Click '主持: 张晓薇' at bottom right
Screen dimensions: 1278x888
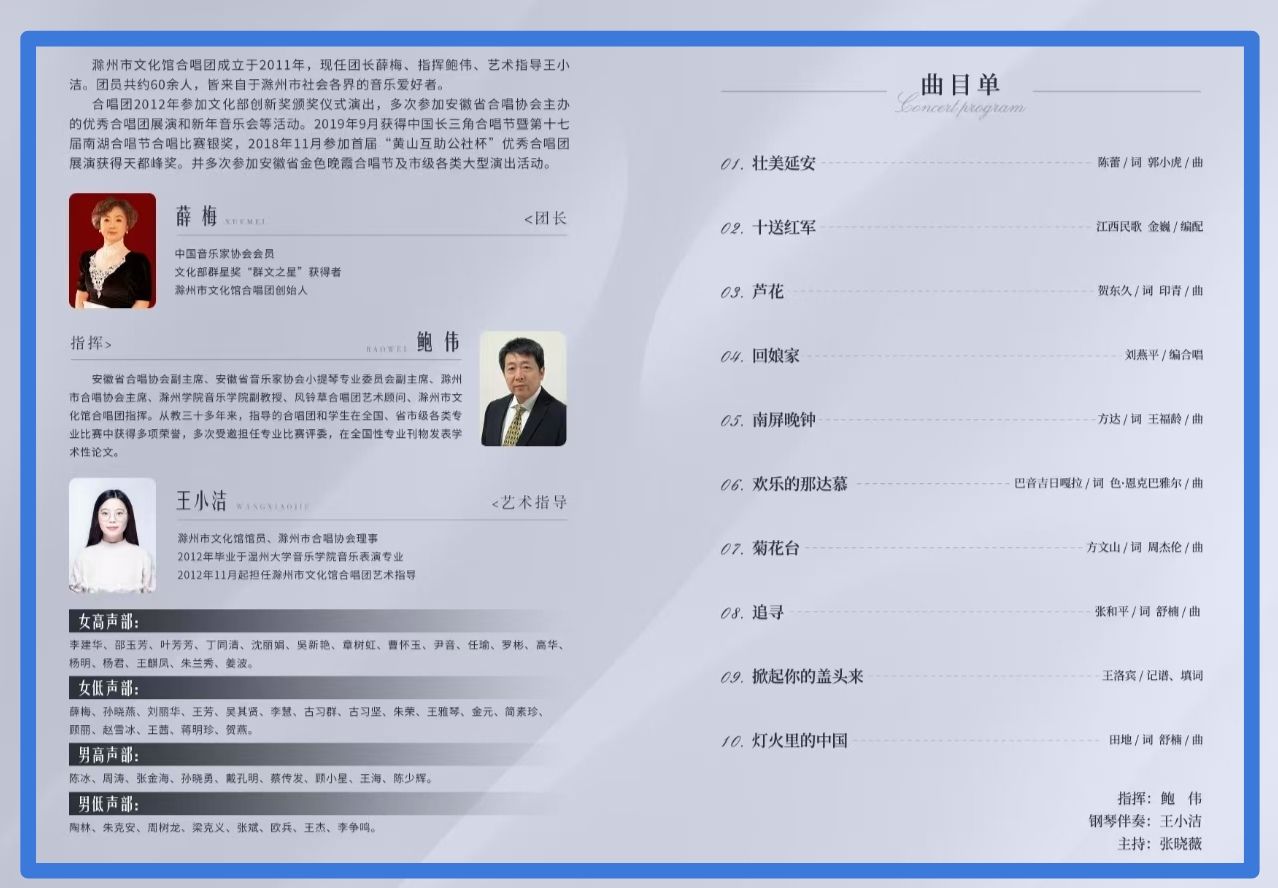tap(1159, 844)
